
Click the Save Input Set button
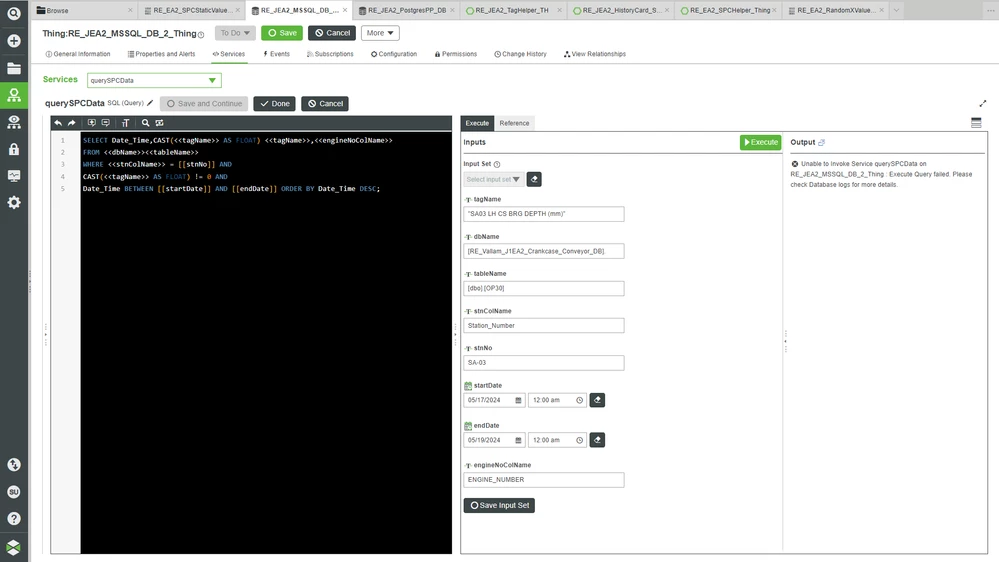tap(499, 505)
